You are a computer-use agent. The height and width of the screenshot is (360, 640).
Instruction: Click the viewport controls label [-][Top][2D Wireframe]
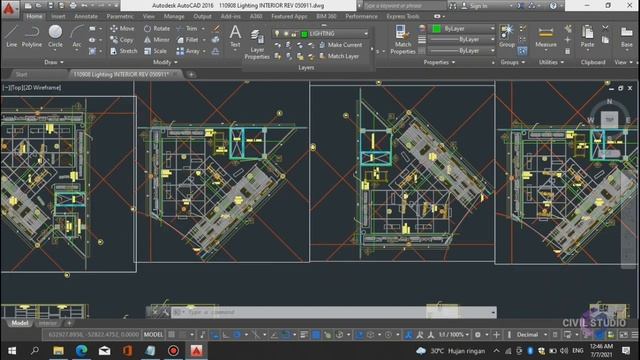pyautogui.click(x=32, y=88)
